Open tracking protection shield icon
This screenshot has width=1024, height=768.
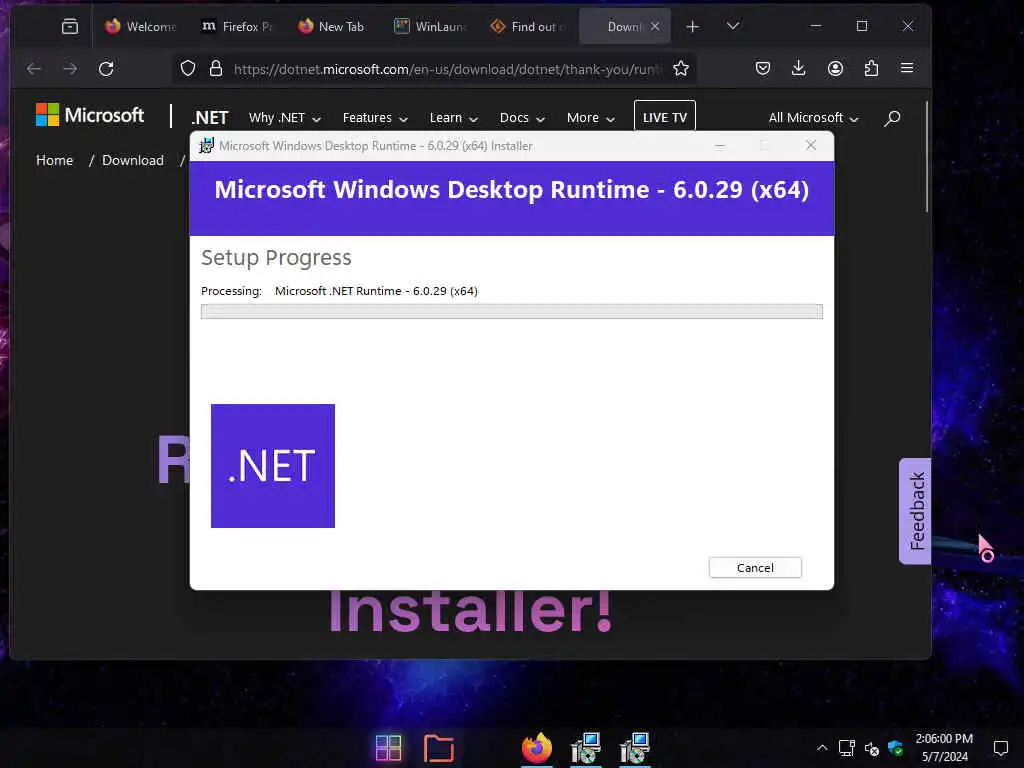188,69
